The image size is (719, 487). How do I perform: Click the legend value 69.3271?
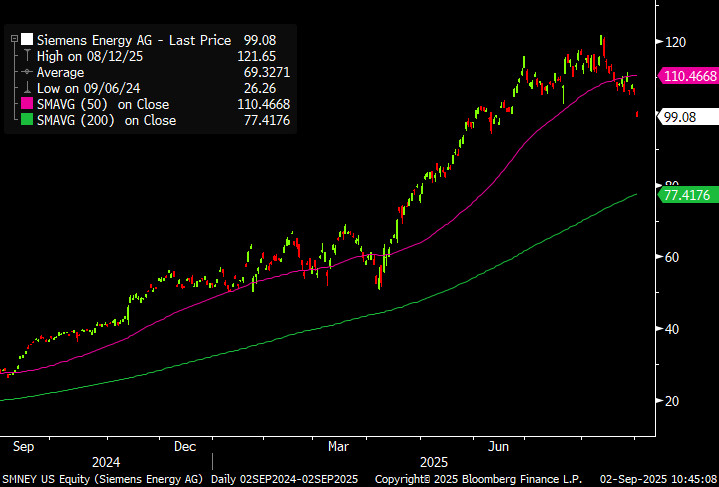click(267, 72)
